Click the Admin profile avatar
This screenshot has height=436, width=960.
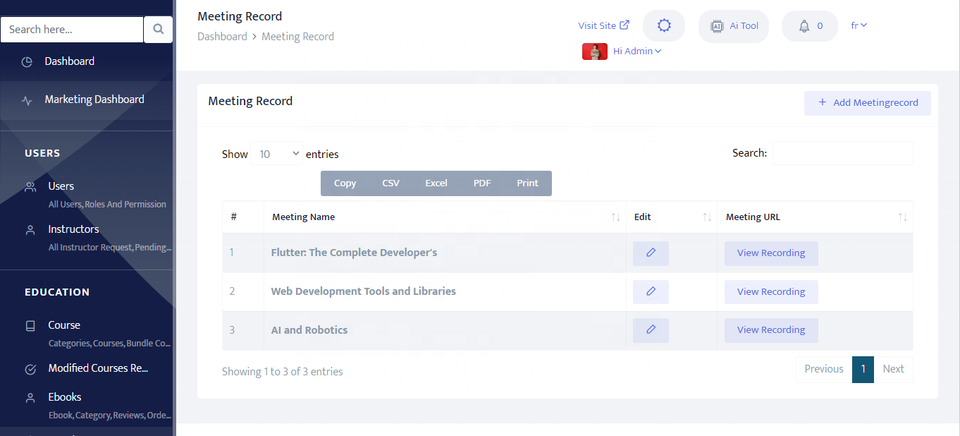point(594,51)
